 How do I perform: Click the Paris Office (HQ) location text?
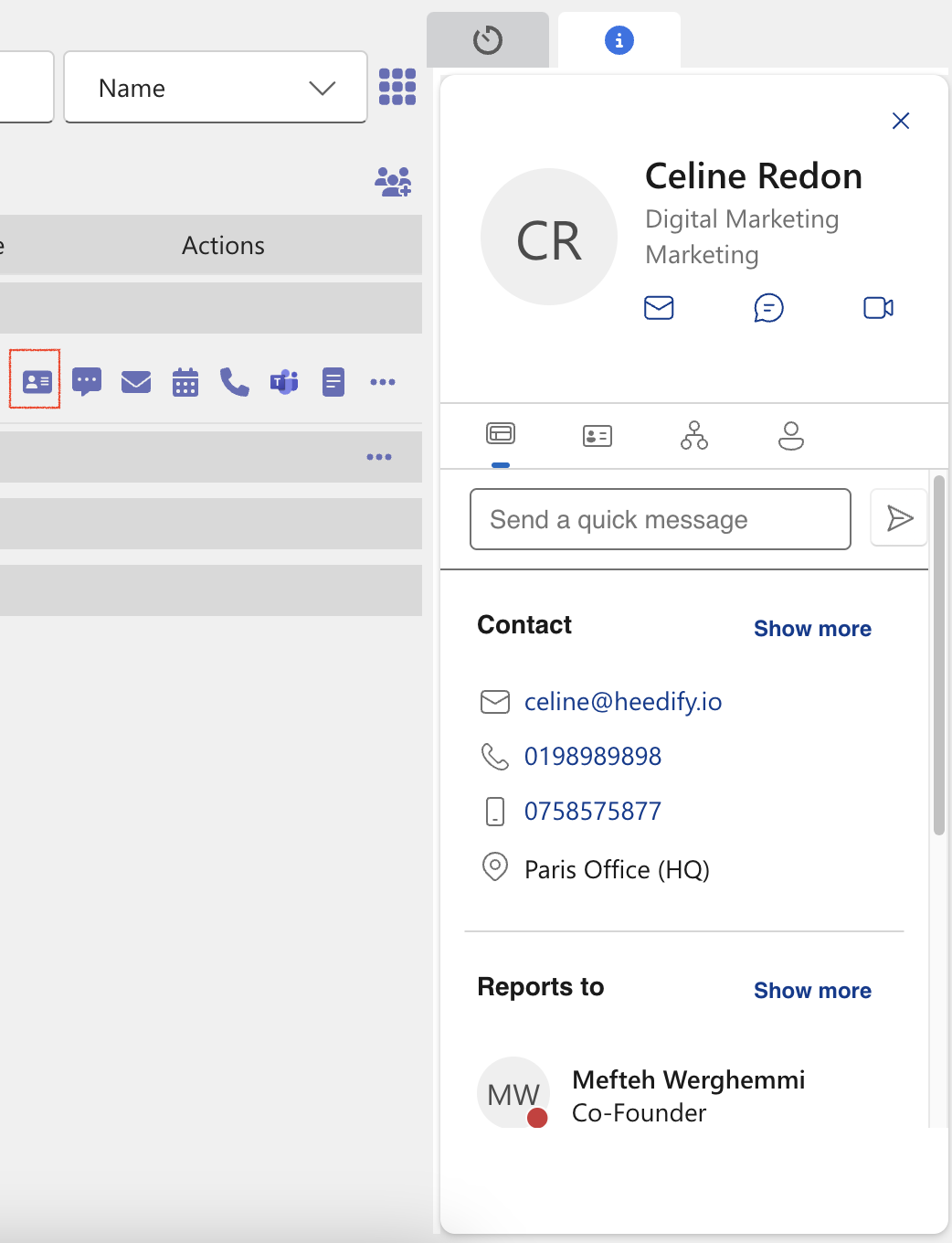[618, 870]
